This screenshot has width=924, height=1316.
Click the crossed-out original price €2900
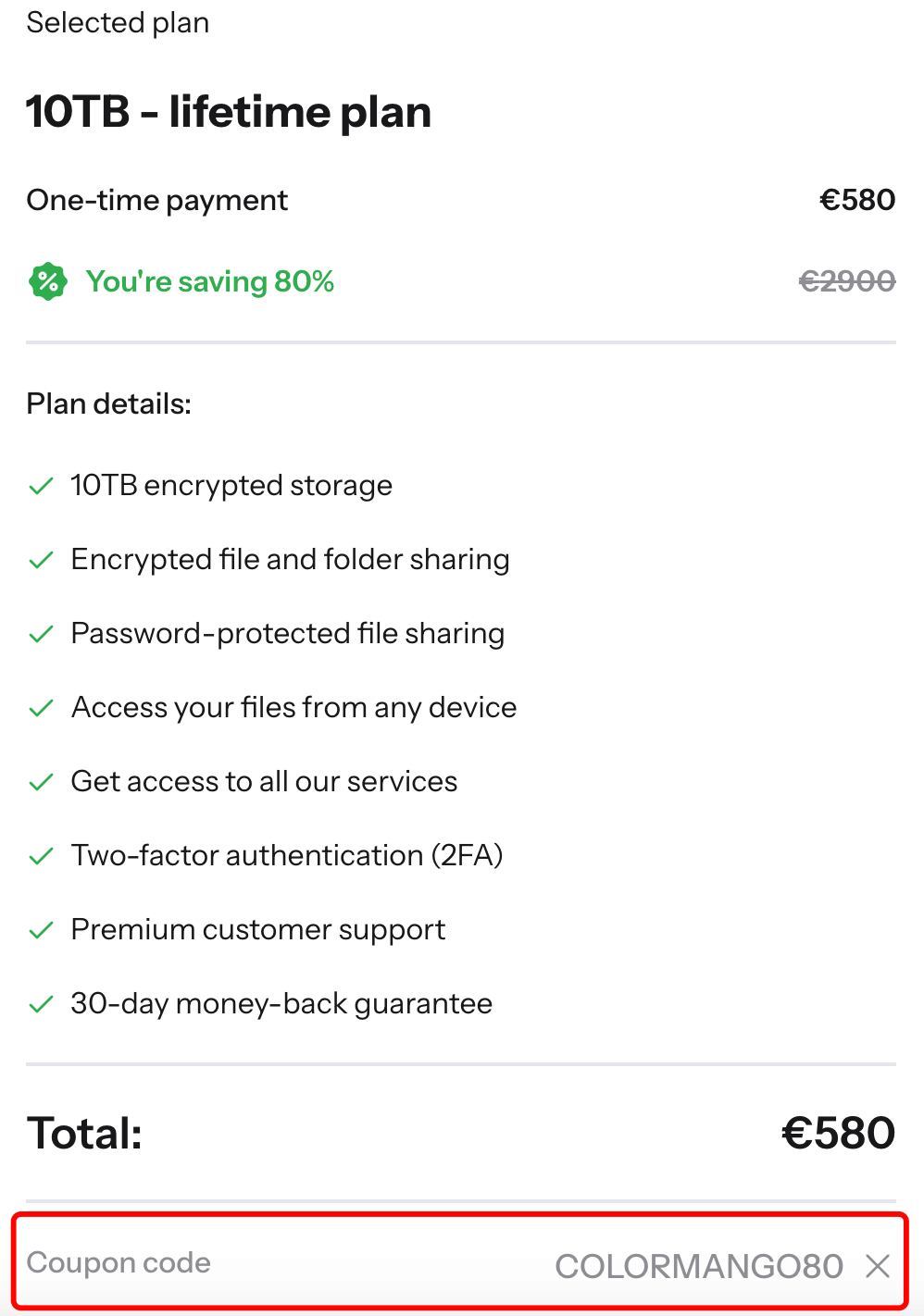(x=846, y=280)
